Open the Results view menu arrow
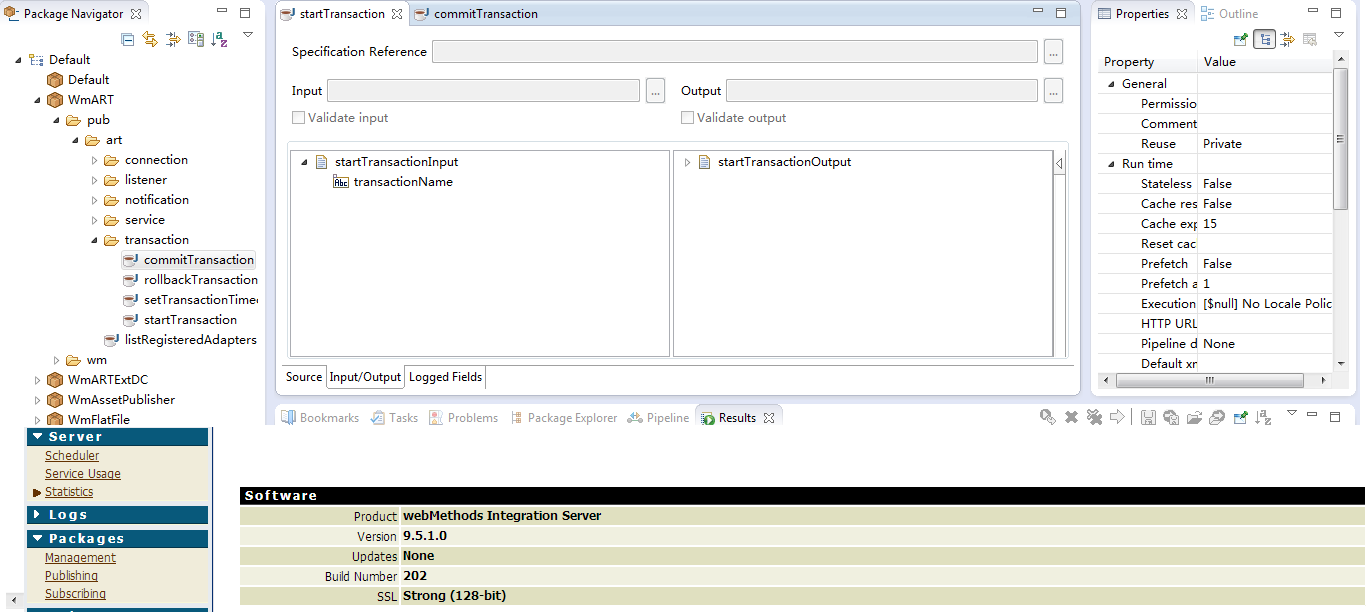1366x612 pixels. point(1292,413)
